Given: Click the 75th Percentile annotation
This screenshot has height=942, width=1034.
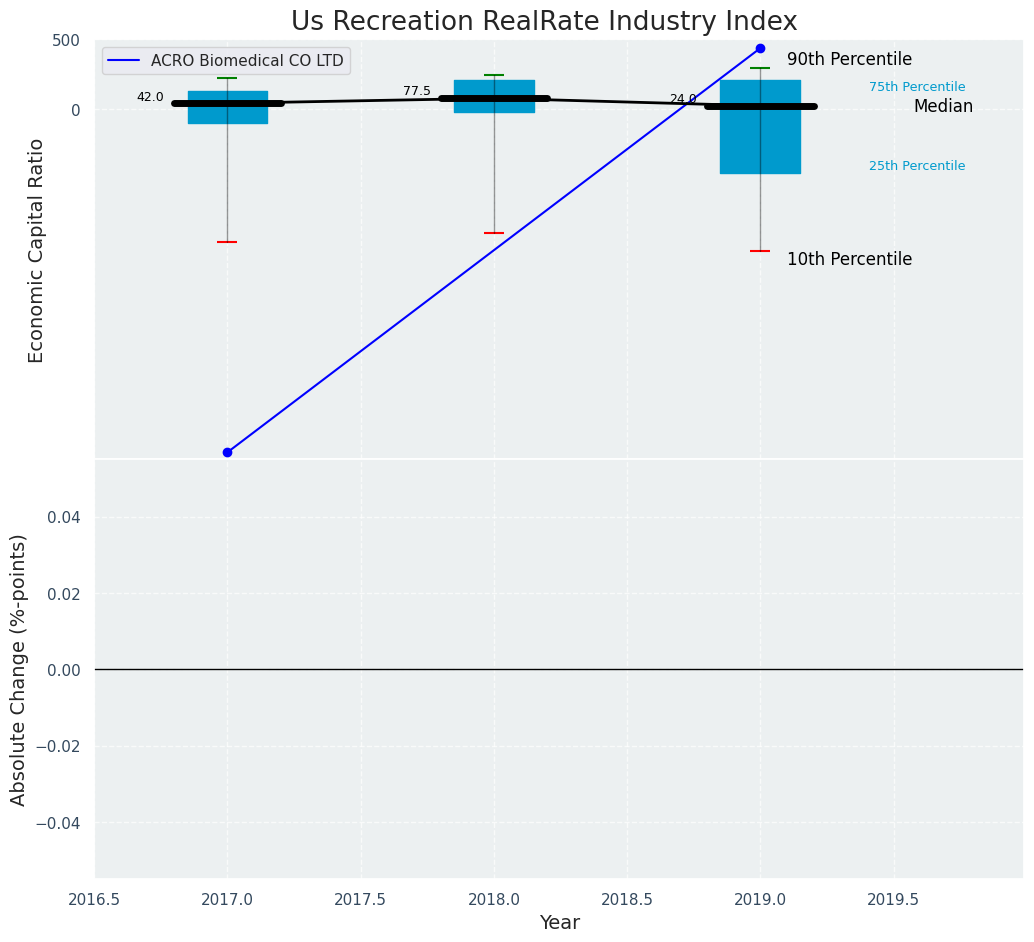Looking at the screenshot, I should click(x=917, y=87).
